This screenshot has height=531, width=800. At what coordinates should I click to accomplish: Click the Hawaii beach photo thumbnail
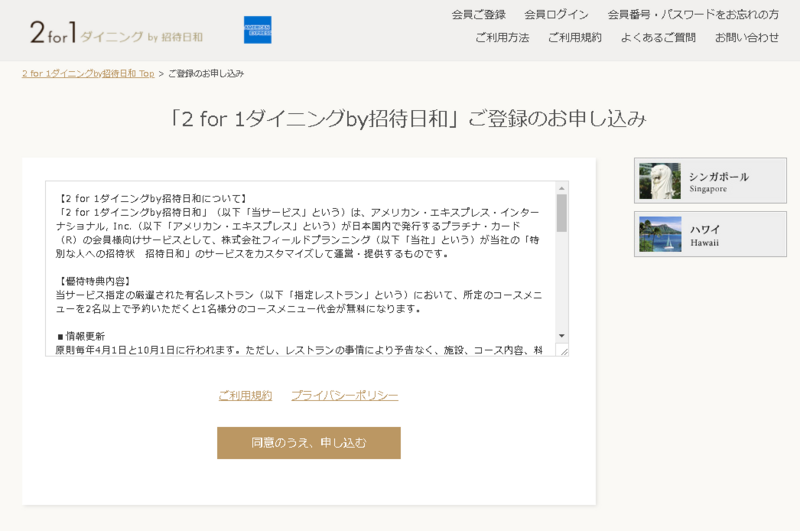660,234
